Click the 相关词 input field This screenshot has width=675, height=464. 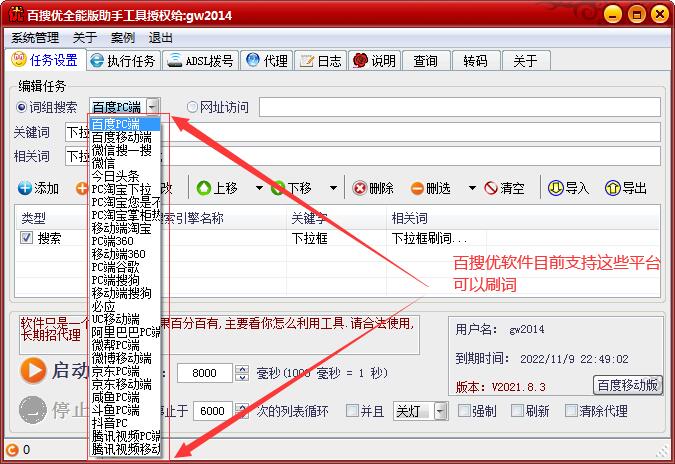pyautogui.click(x=363, y=156)
